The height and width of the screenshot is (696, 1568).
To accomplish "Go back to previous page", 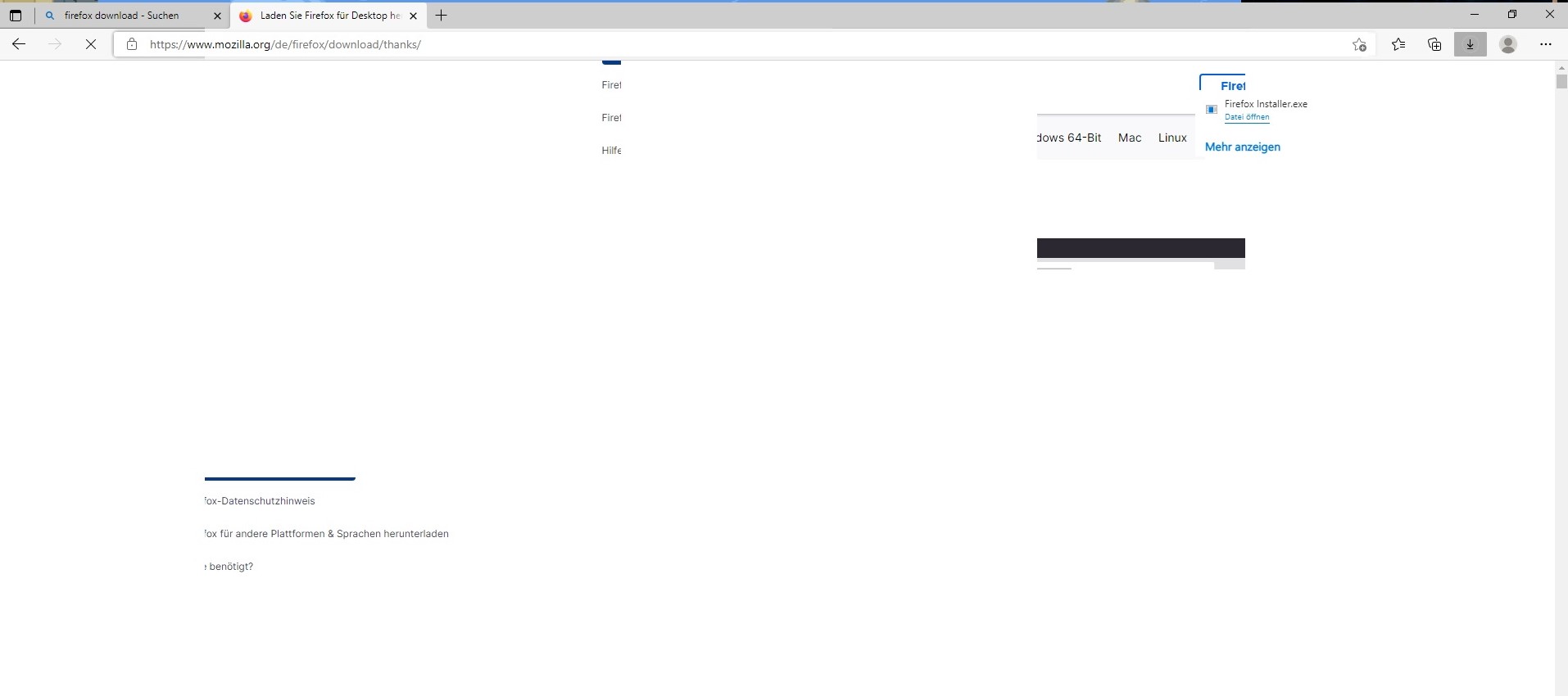I will 19,44.
